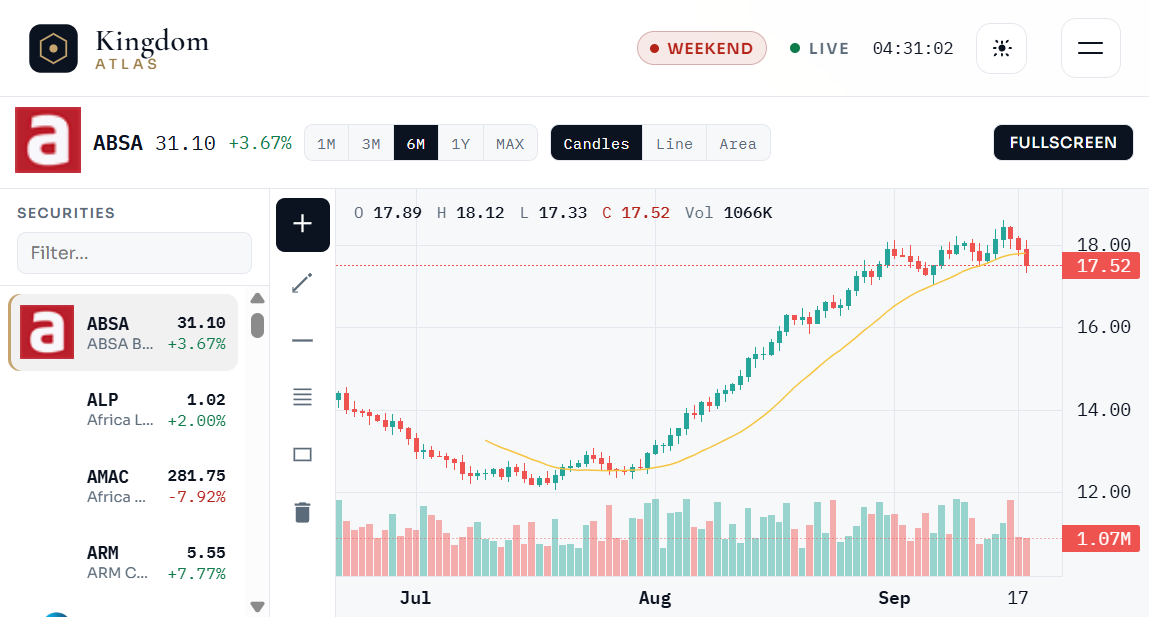1149x617 pixels.
Task: Select the crosshair plus drawing tool
Action: tap(303, 224)
